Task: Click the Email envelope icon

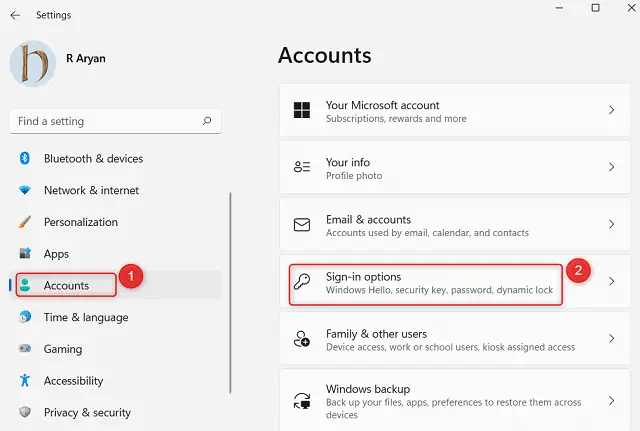Action: [302, 224]
